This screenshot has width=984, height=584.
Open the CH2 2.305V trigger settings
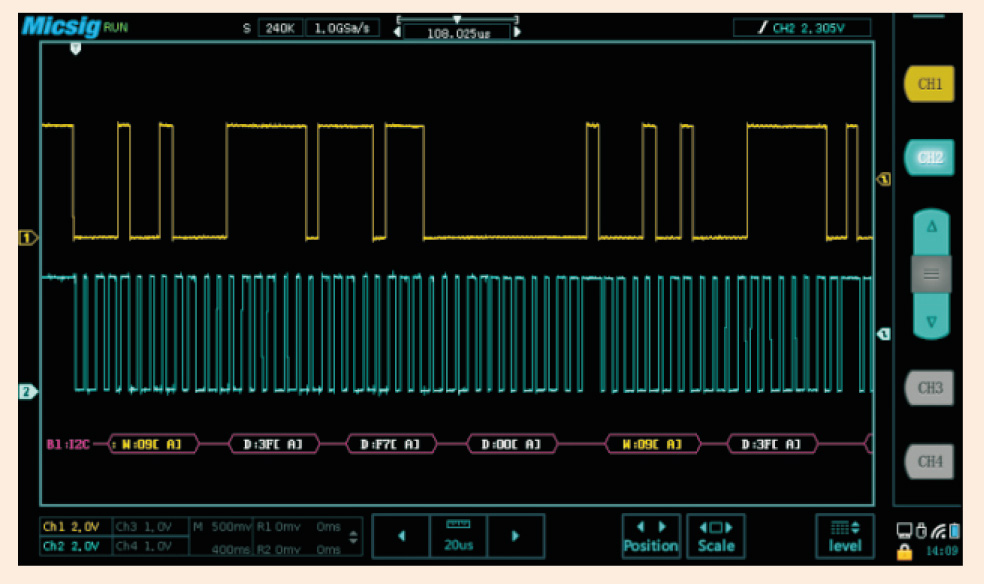point(801,28)
